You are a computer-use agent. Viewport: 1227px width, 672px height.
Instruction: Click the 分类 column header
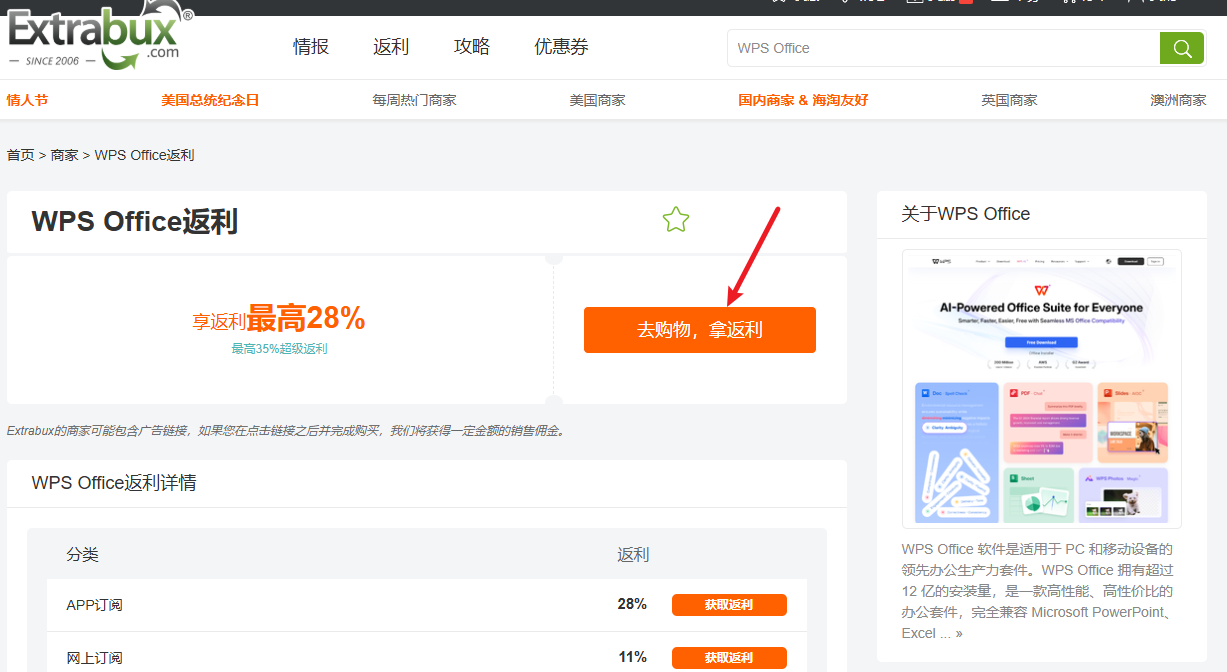coord(83,555)
